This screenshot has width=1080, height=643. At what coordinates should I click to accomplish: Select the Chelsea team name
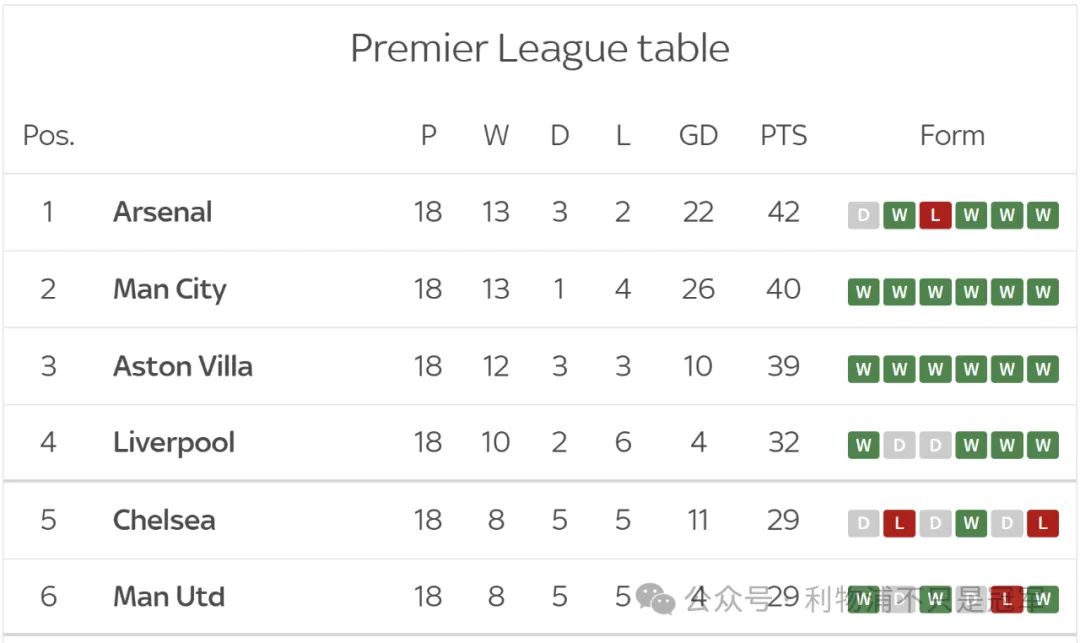163,520
